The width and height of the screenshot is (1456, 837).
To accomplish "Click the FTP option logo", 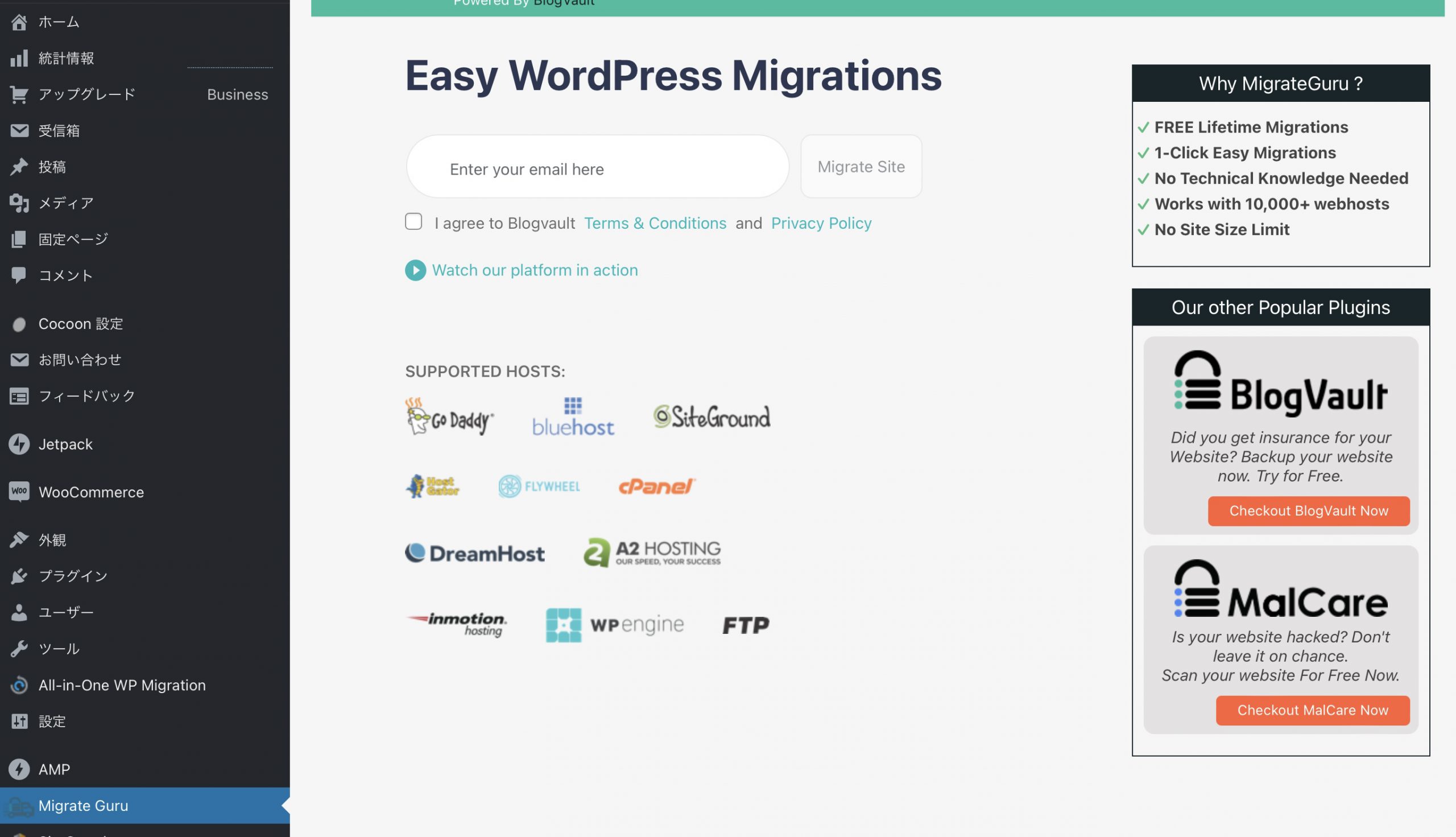I will click(x=746, y=625).
